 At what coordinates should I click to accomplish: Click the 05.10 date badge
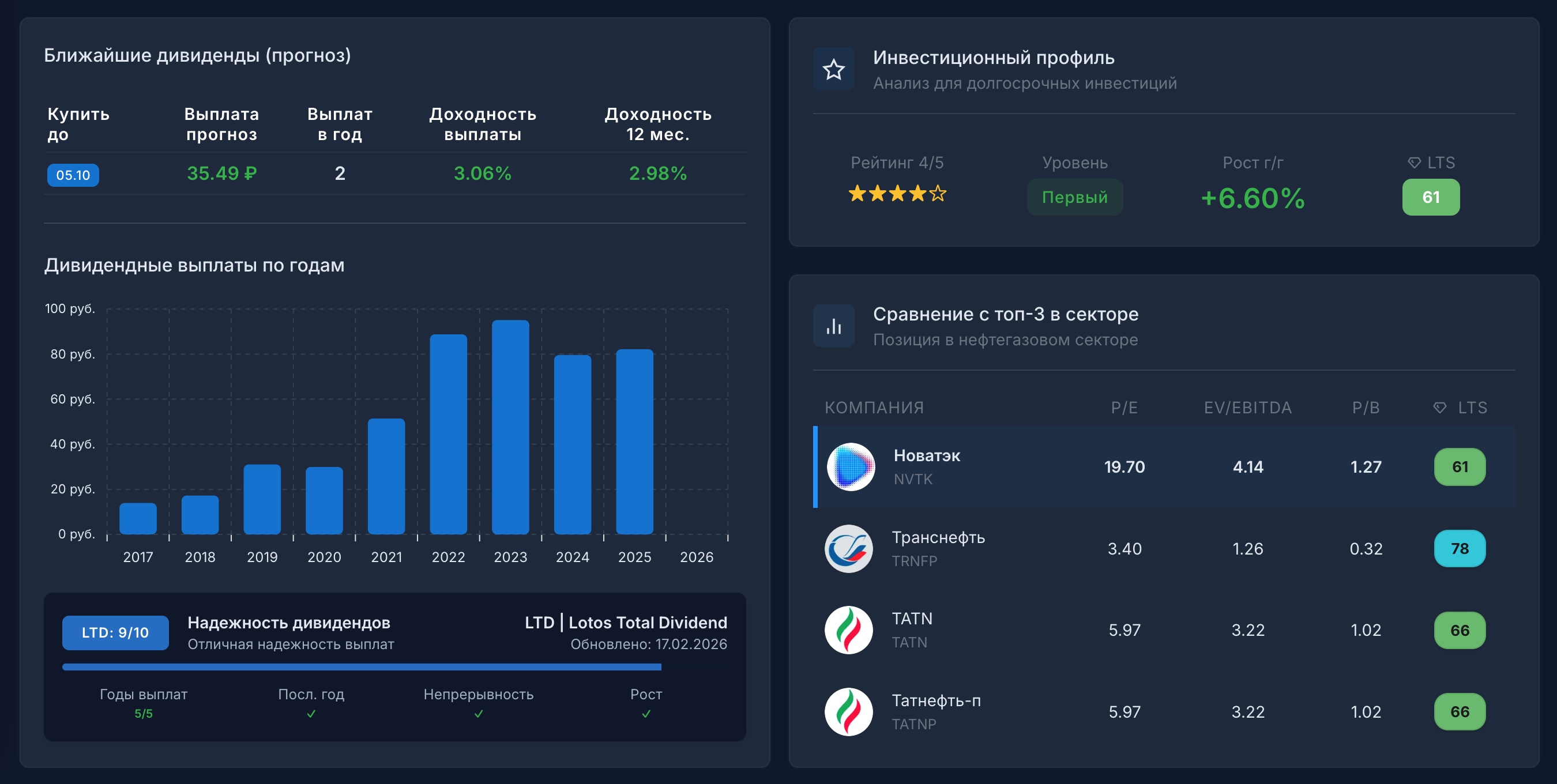[73, 175]
